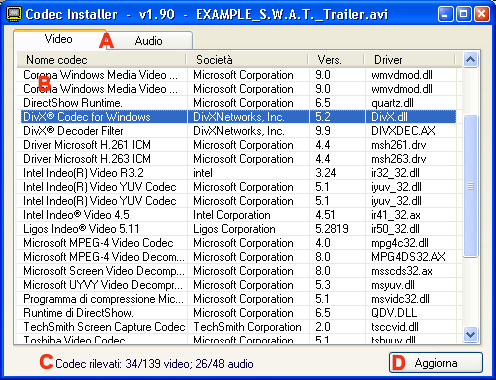Image resolution: width=496 pixels, height=380 pixels.
Task: Select Intel Indeo® Video 4.5 row
Action: pos(239,215)
